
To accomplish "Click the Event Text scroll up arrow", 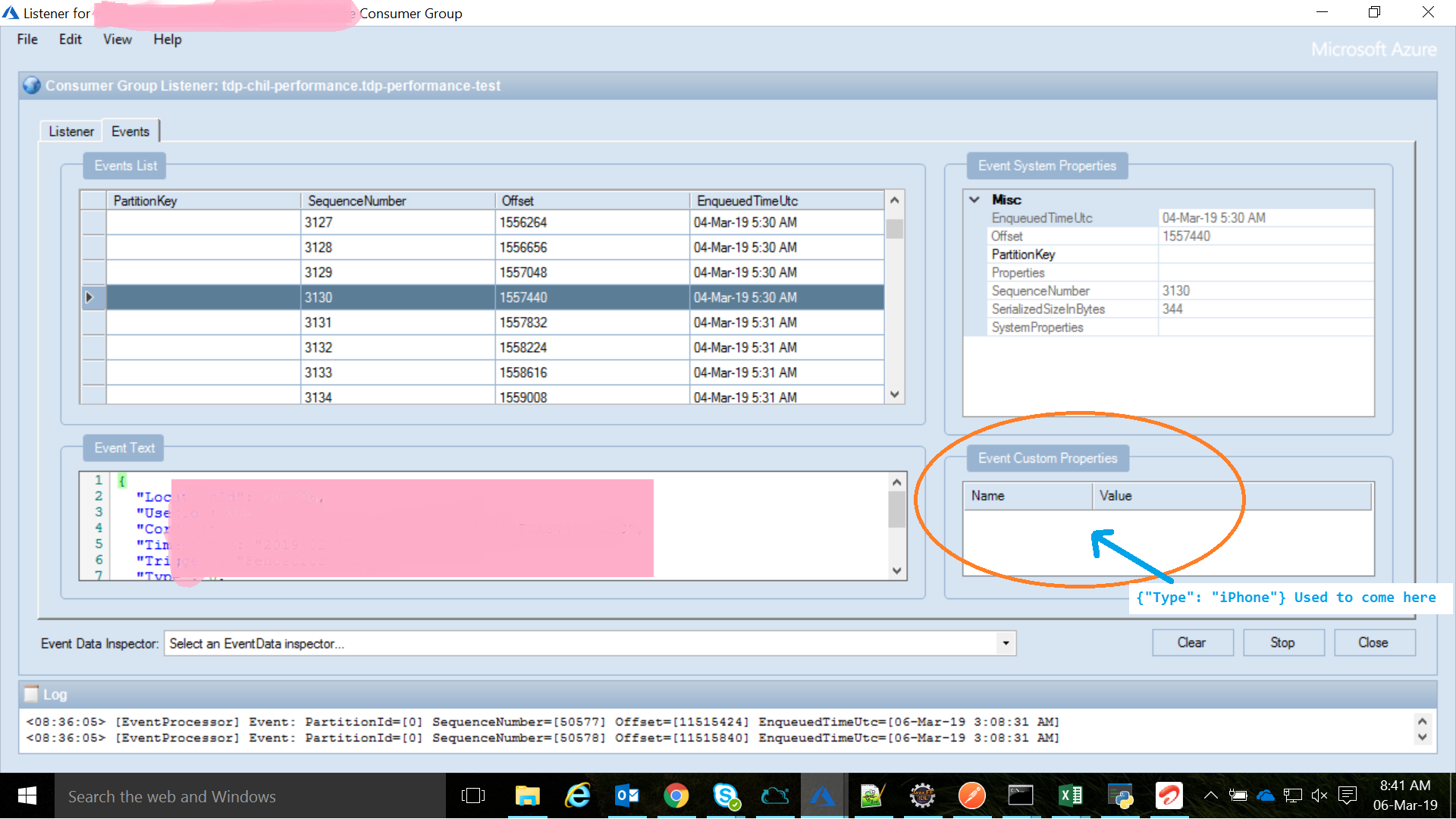I will click(897, 482).
